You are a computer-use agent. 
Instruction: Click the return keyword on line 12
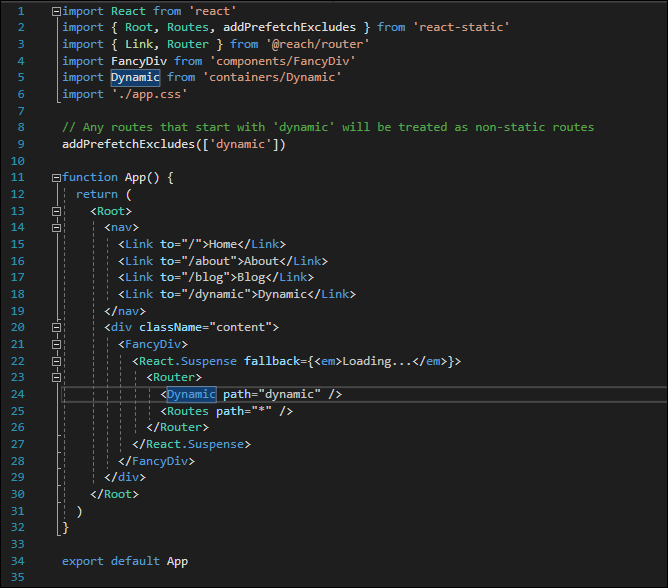(x=97, y=194)
